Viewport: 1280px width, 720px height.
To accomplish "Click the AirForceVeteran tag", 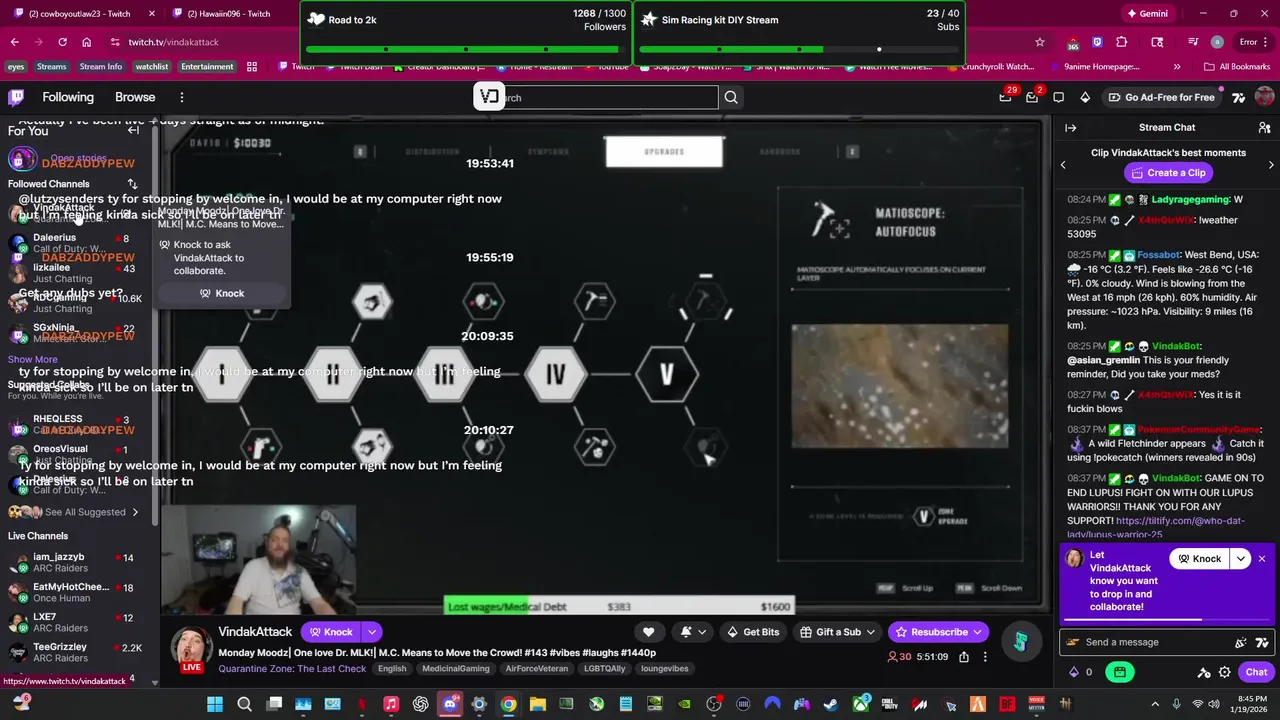I will click(536, 669).
